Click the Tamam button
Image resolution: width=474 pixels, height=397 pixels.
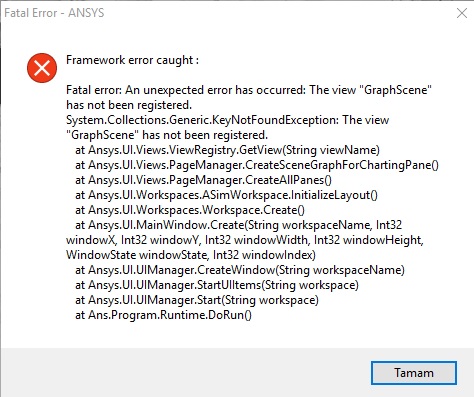click(414, 373)
